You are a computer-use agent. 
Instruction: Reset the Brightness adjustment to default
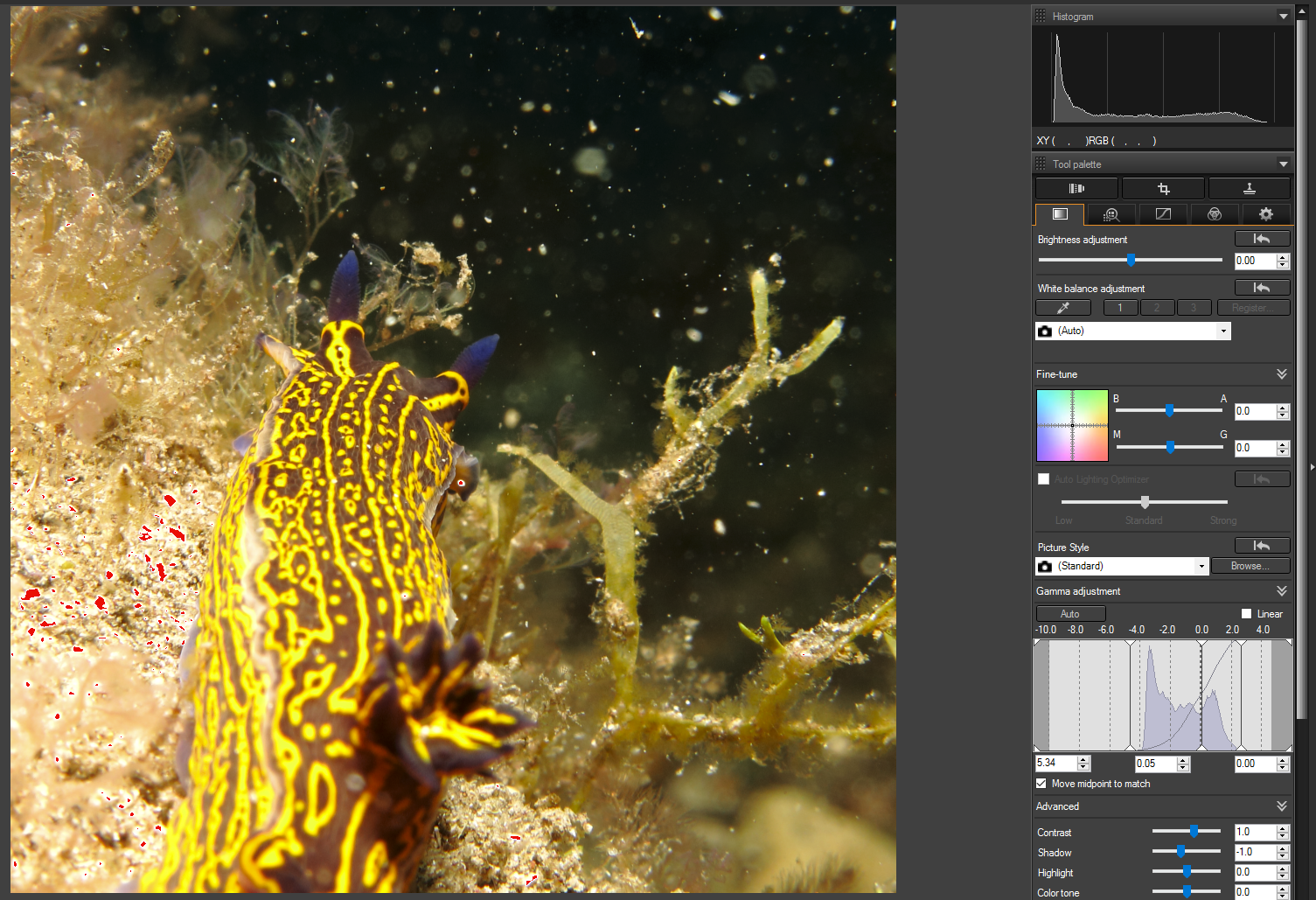click(1262, 239)
